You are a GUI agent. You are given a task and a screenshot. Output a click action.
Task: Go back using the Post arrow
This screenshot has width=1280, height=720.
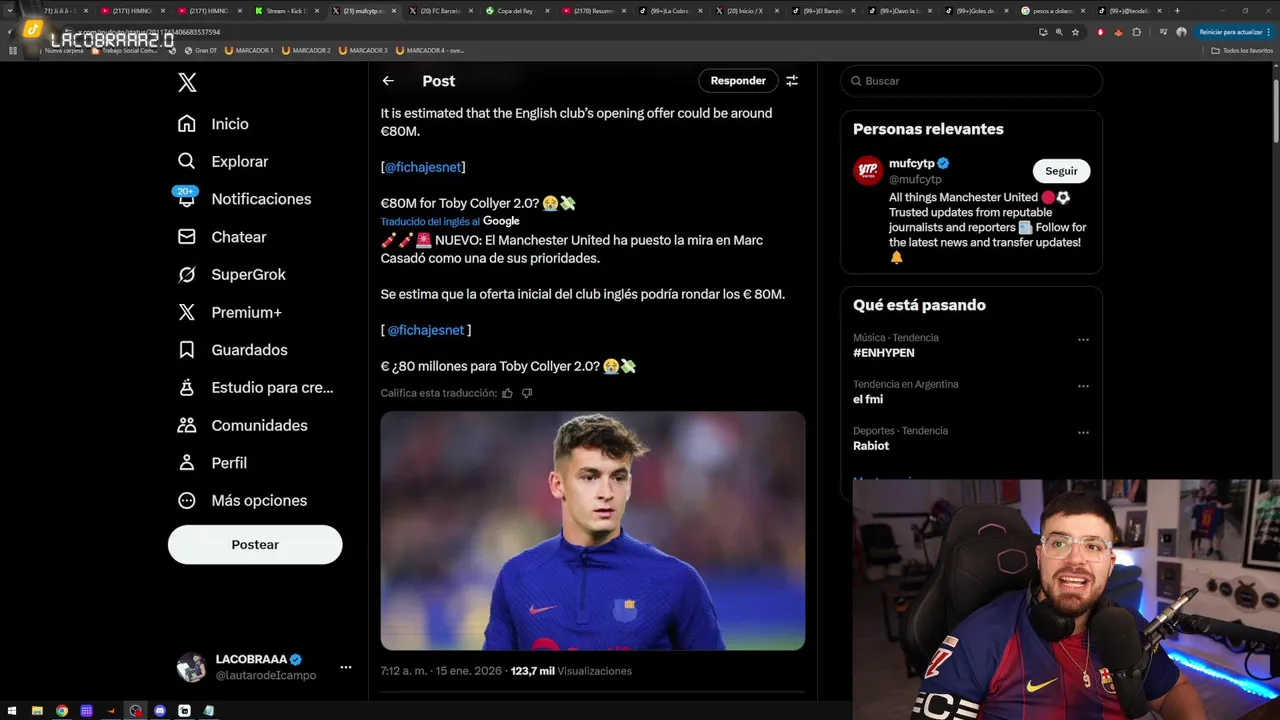[388, 81]
